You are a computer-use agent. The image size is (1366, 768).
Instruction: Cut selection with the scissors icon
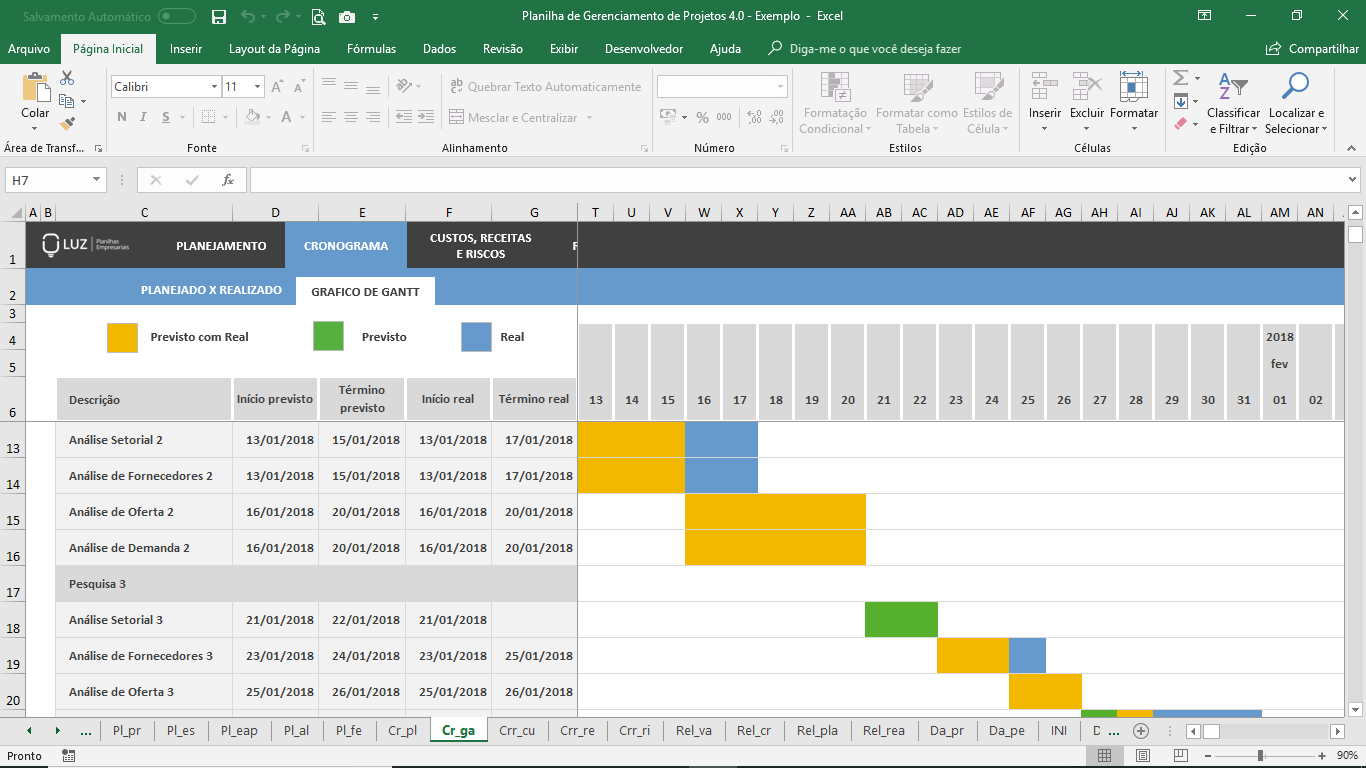(67, 78)
